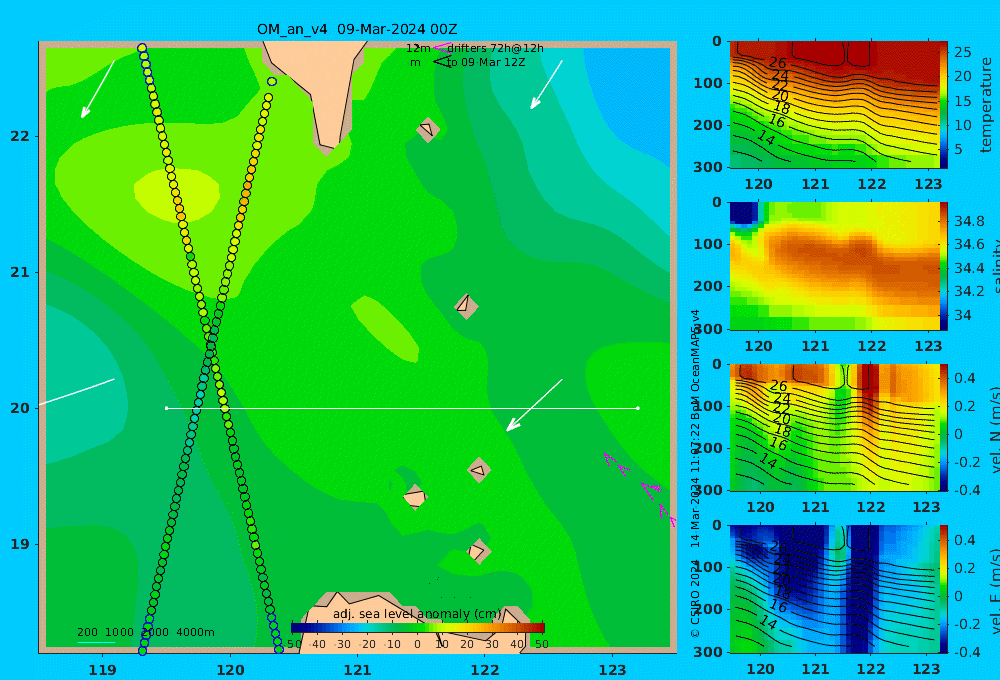Click the '200 1000 2000 4000m' depth legend
The width and height of the screenshot is (1000, 680).
[x=145, y=632]
